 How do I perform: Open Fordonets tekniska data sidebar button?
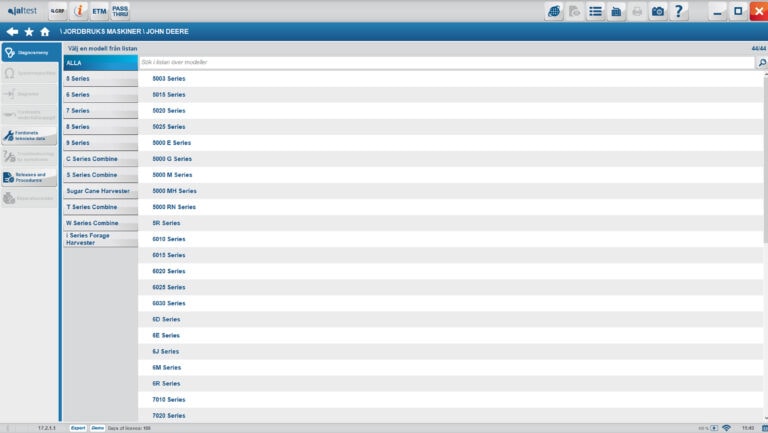[30, 136]
